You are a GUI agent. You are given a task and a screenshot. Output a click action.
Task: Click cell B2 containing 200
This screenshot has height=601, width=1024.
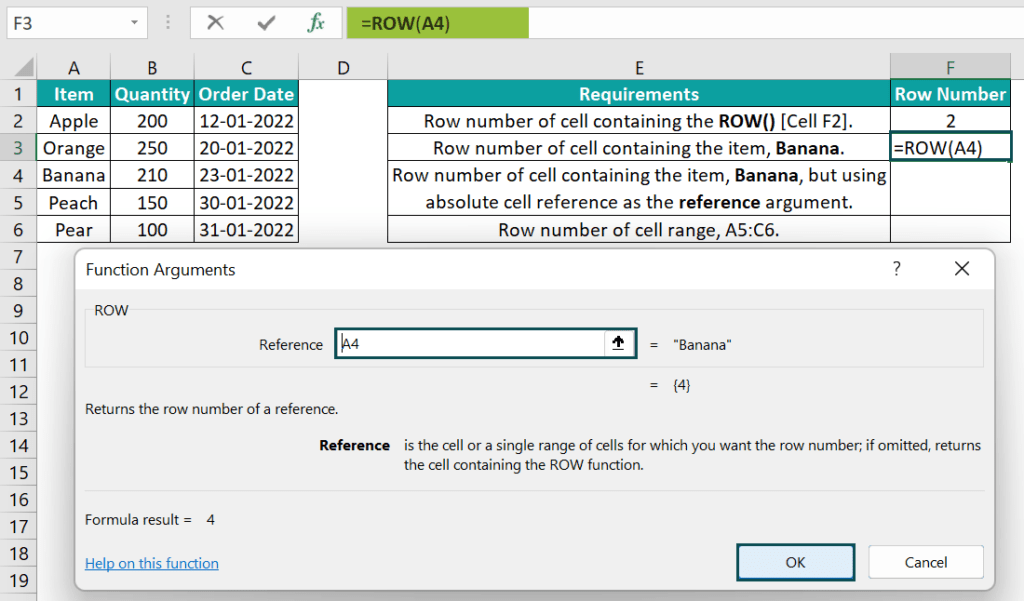coord(152,121)
